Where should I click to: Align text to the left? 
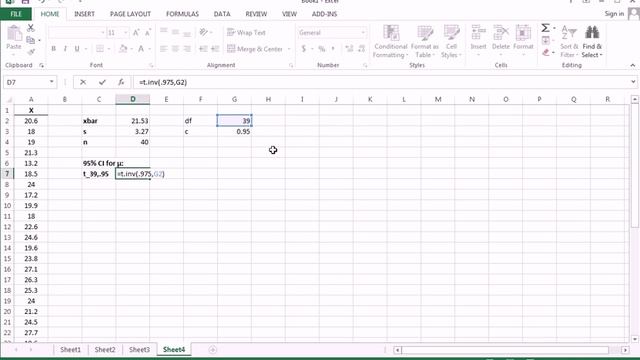tap(164, 49)
